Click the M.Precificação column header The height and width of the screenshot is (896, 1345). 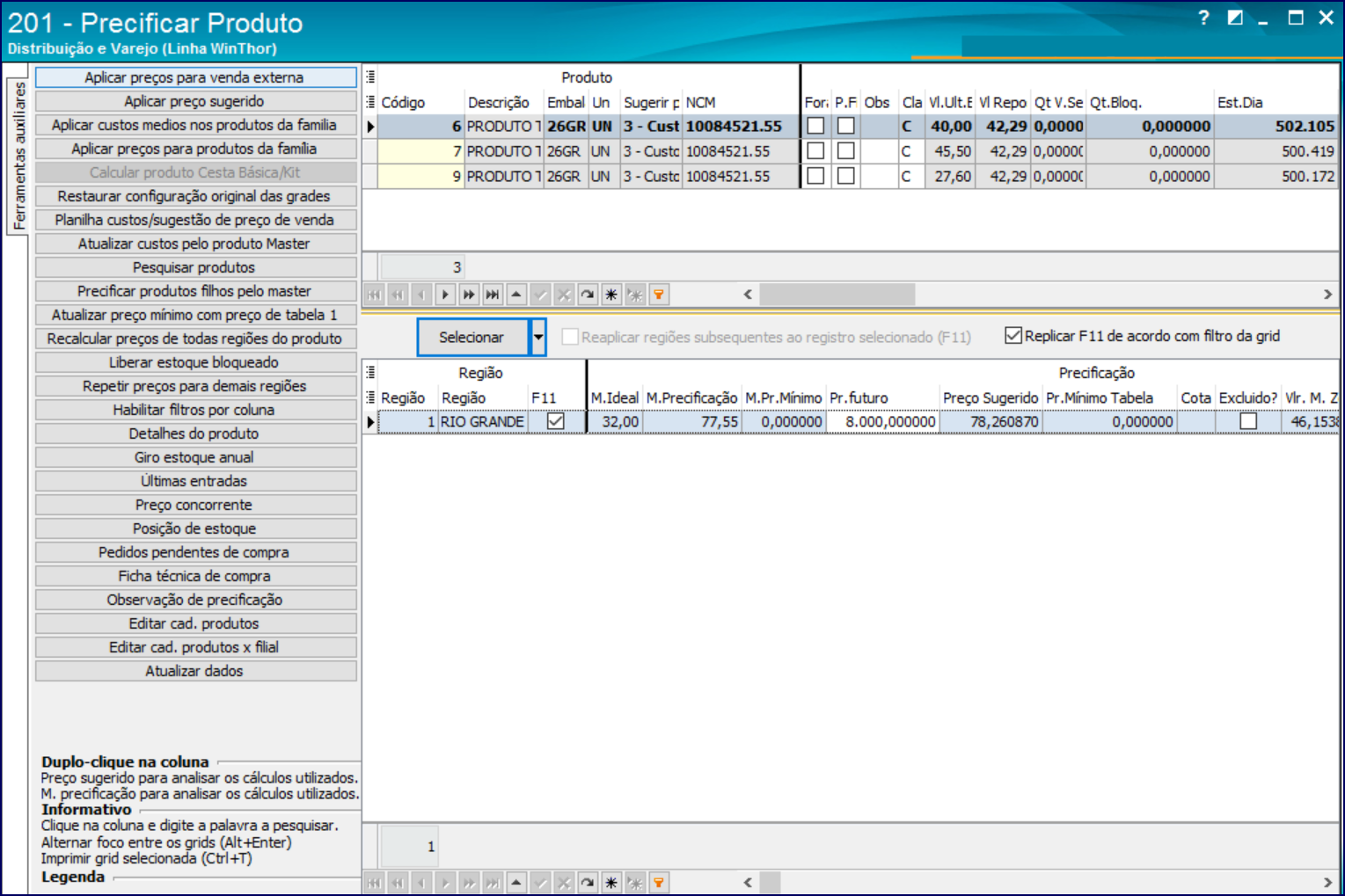(x=691, y=397)
